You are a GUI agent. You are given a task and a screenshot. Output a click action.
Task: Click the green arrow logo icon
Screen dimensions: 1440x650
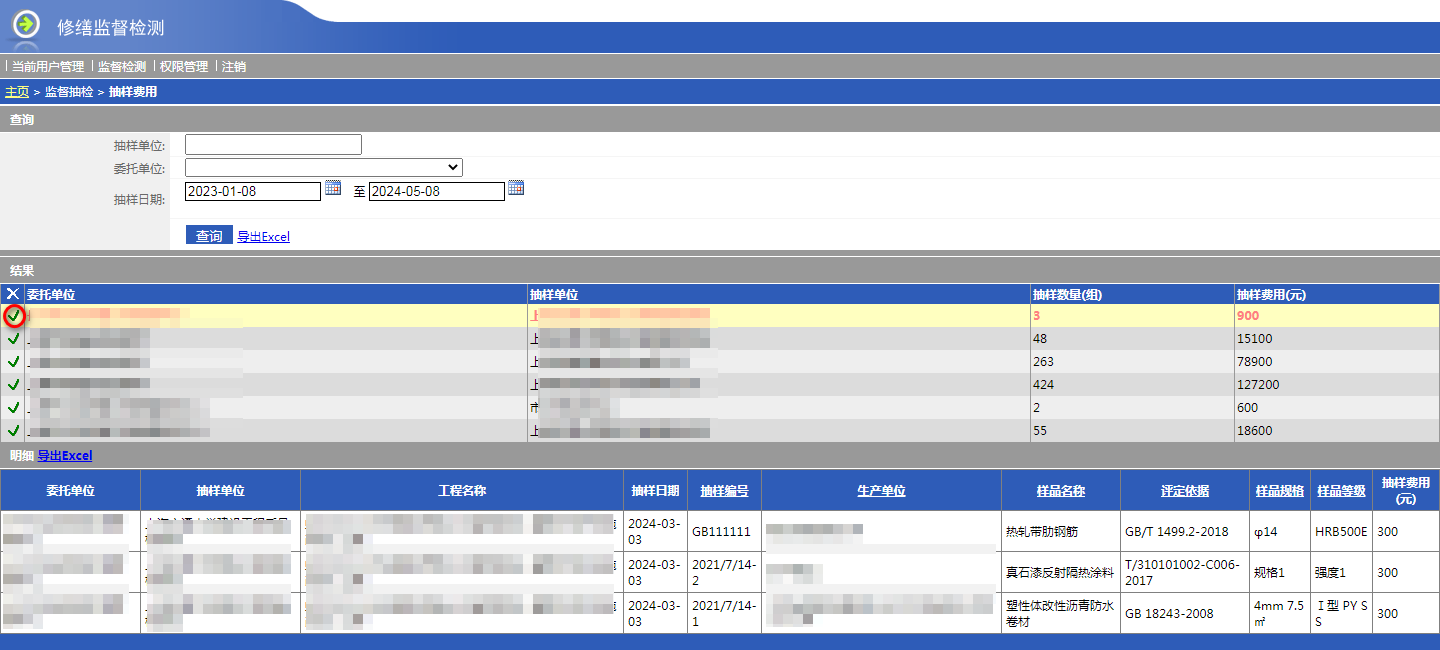(x=26, y=24)
